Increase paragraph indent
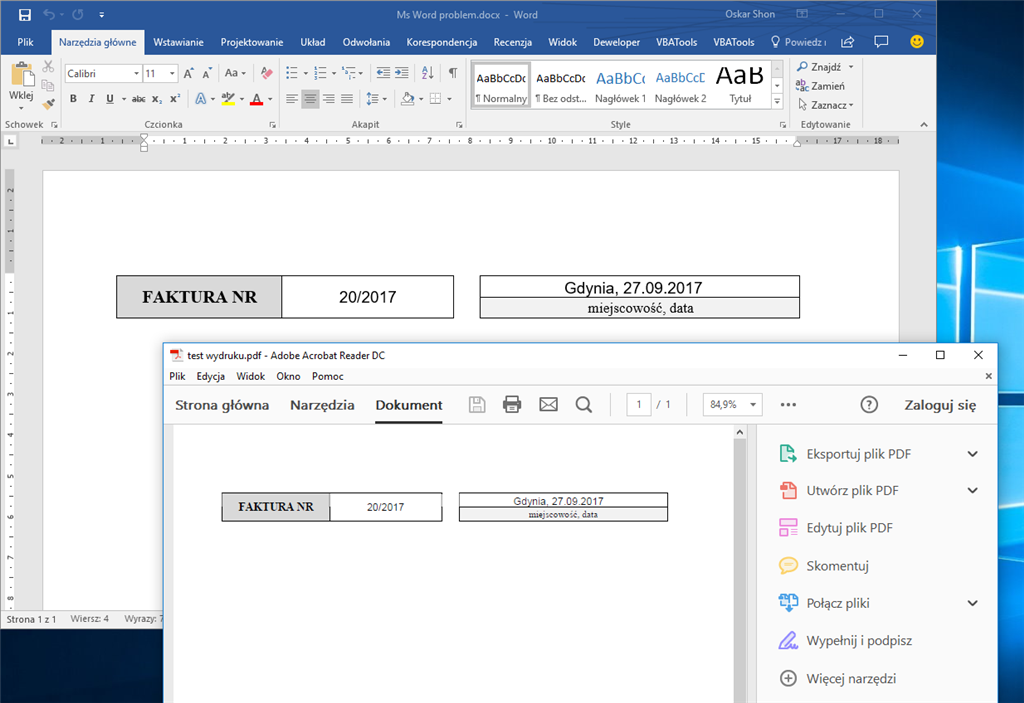Image resolution: width=1024 pixels, height=703 pixels. tap(402, 73)
